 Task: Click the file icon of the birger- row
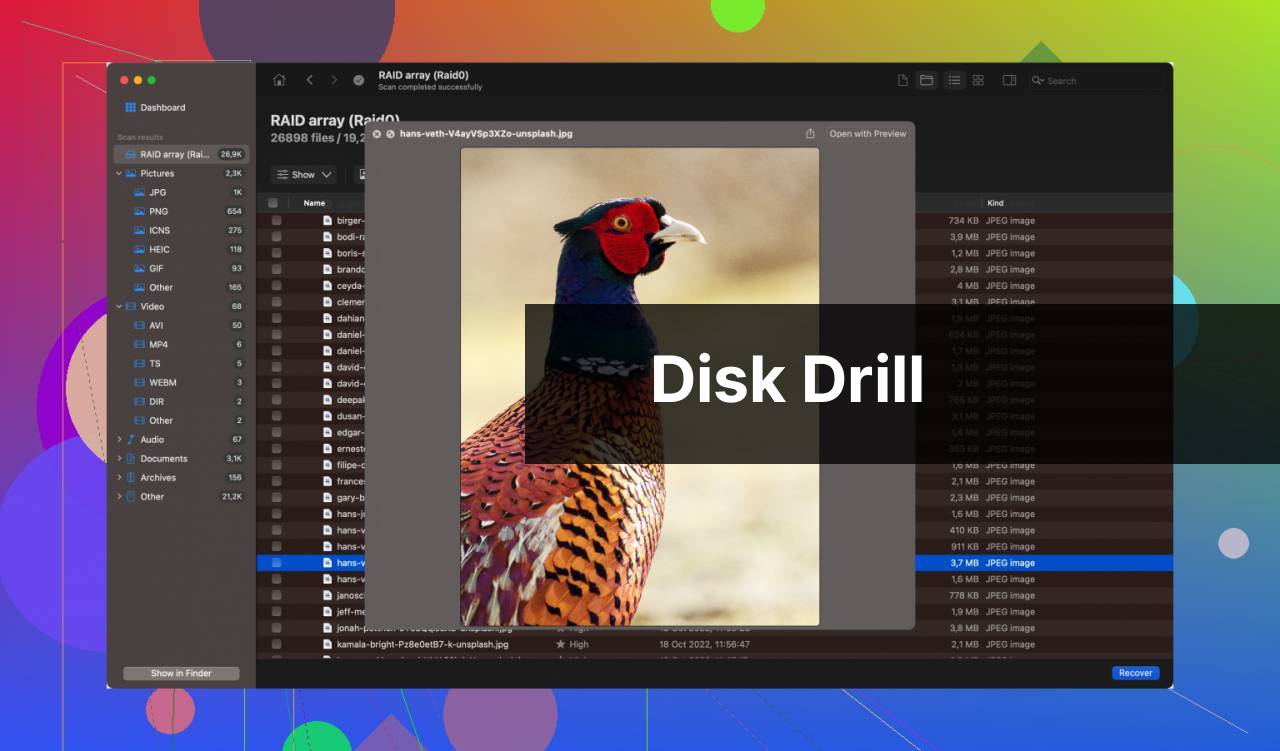[327, 221]
